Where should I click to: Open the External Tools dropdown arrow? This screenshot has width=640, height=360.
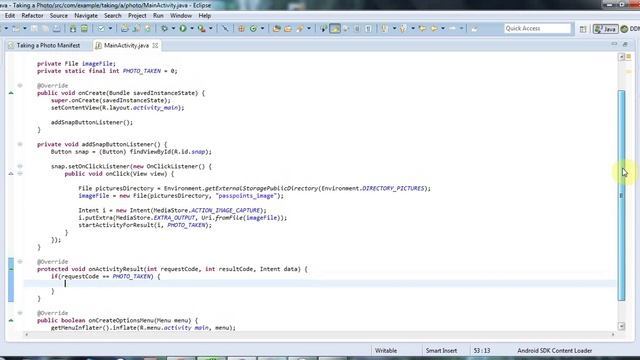pyautogui.click(x=211, y=29)
